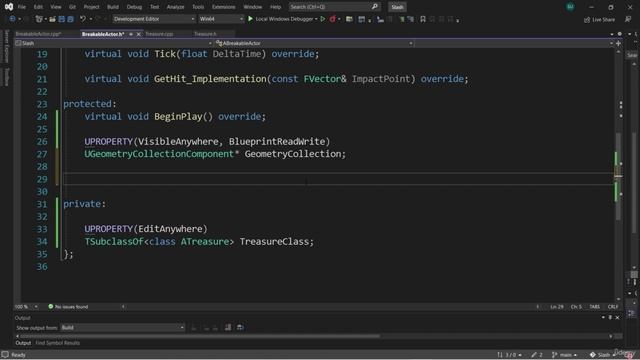Pin the BreakableActor.h tab
The image size is (640, 360).
pyautogui.click(x=131, y=34)
